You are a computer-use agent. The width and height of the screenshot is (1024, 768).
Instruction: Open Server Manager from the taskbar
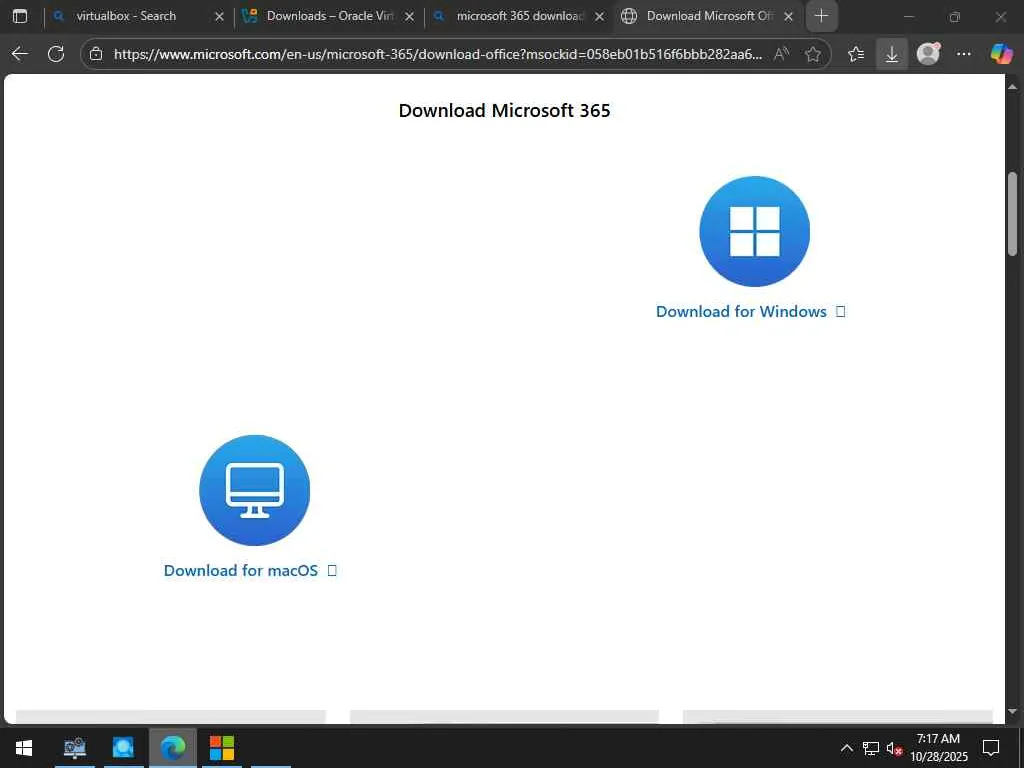click(x=75, y=748)
